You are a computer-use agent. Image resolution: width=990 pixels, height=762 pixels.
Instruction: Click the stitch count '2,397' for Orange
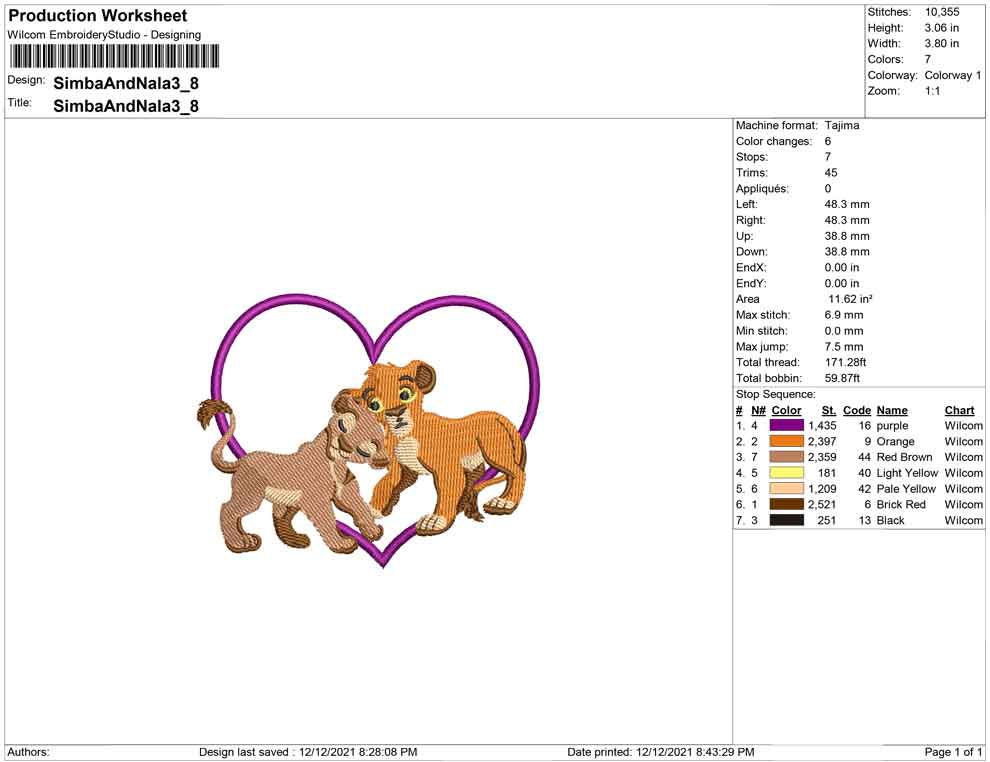[x=822, y=441]
